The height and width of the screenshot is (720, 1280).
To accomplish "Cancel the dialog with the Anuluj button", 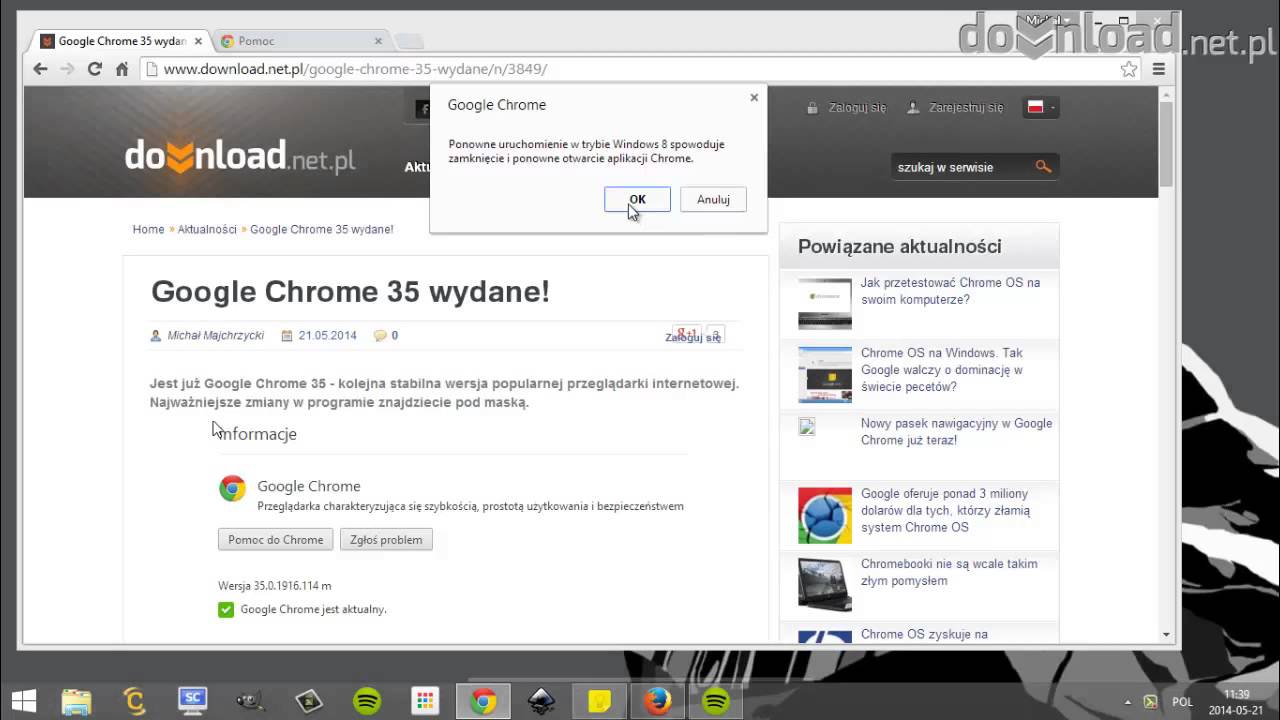I will 713,199.
